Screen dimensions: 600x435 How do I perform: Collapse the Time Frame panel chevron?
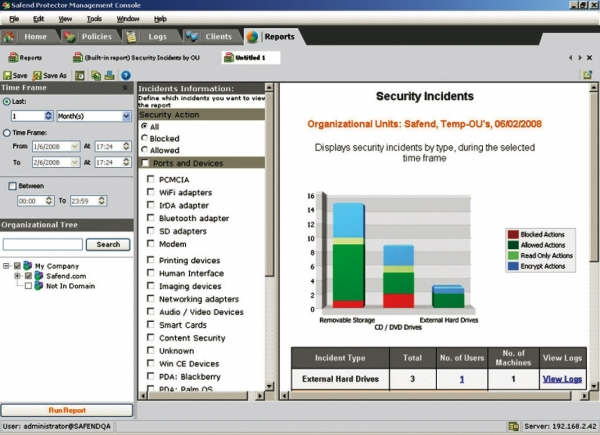point(127,88)
